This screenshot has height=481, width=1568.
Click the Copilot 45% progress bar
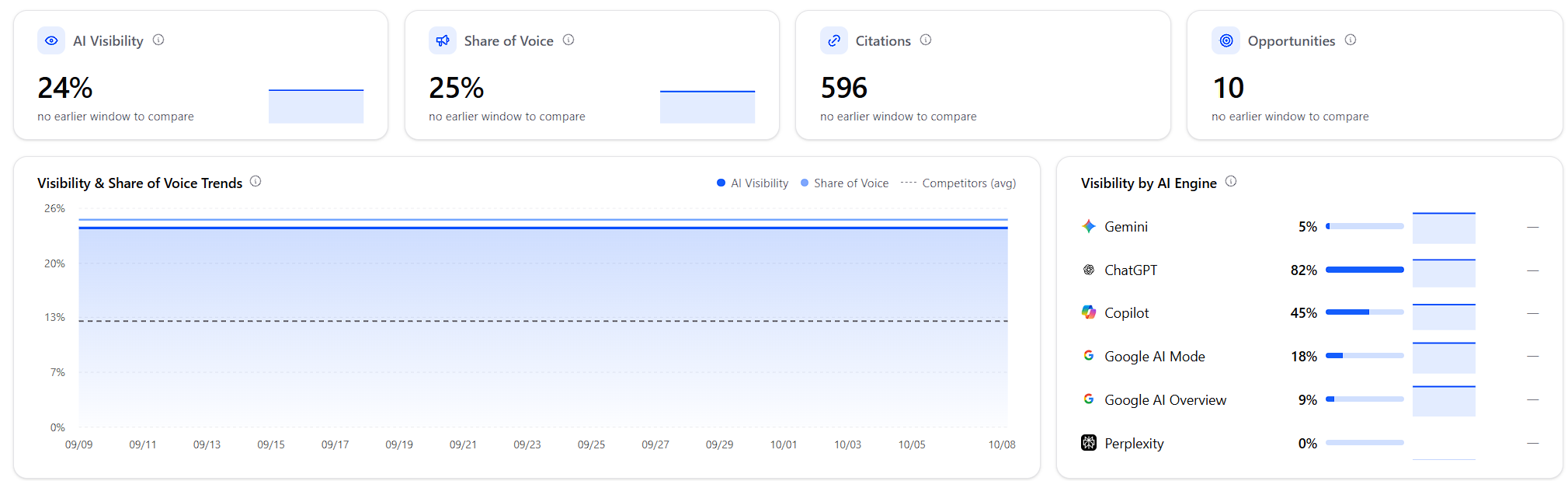[1365, 312]
